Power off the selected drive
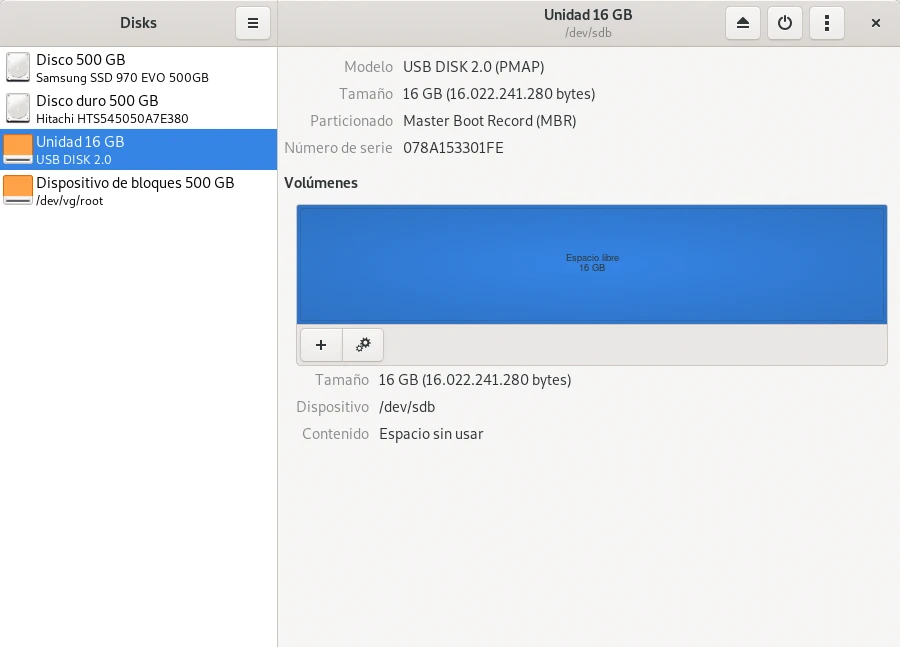The image size is (900, 647). [x=785, y=23]
